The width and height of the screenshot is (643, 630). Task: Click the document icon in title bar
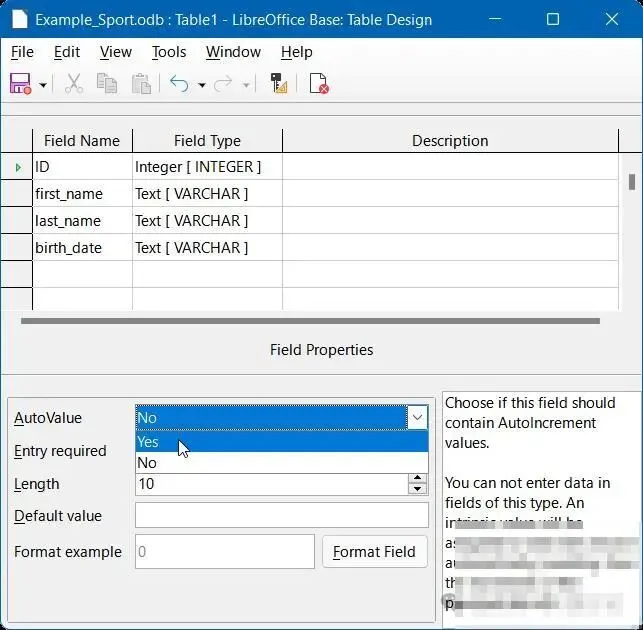(19, 19)
